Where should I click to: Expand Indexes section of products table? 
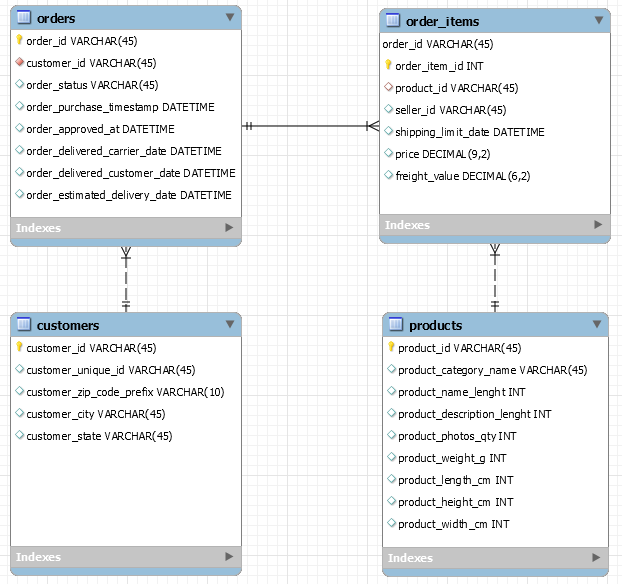coord(596,558)
